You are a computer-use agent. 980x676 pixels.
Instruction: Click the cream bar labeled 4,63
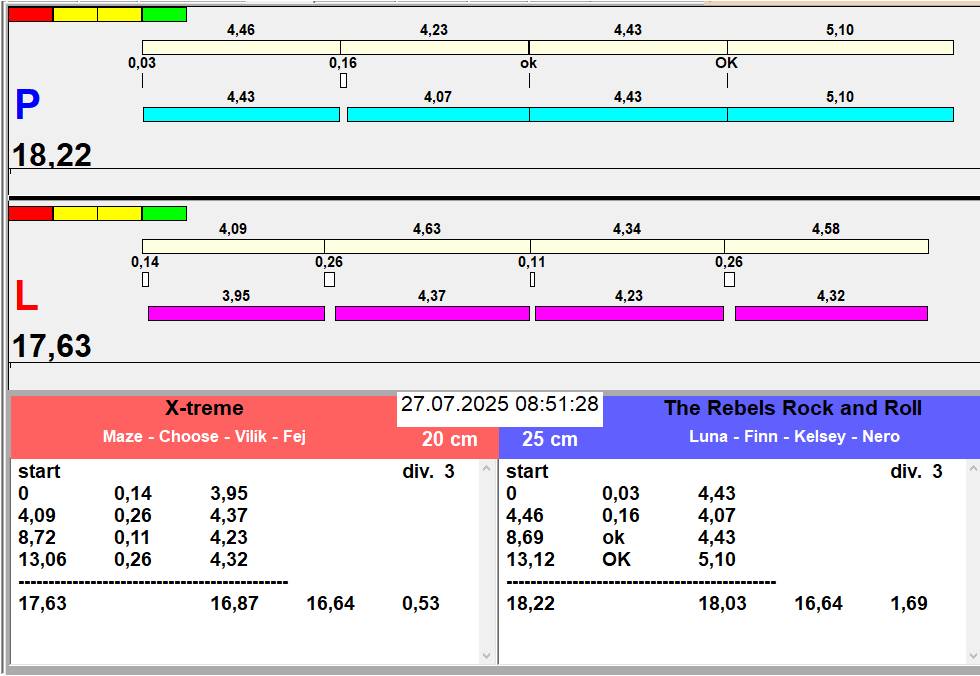point(426,246)
